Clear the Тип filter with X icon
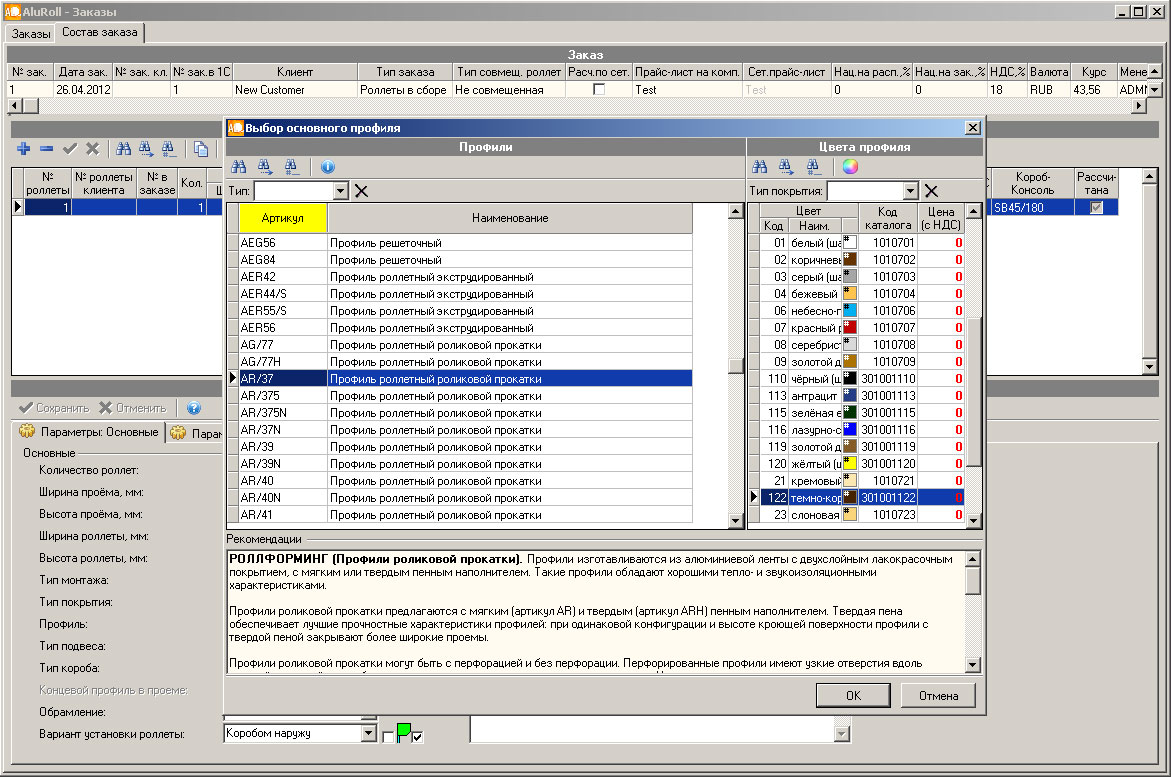Screen dimensions: 1171x777 [x=361, y=191]
